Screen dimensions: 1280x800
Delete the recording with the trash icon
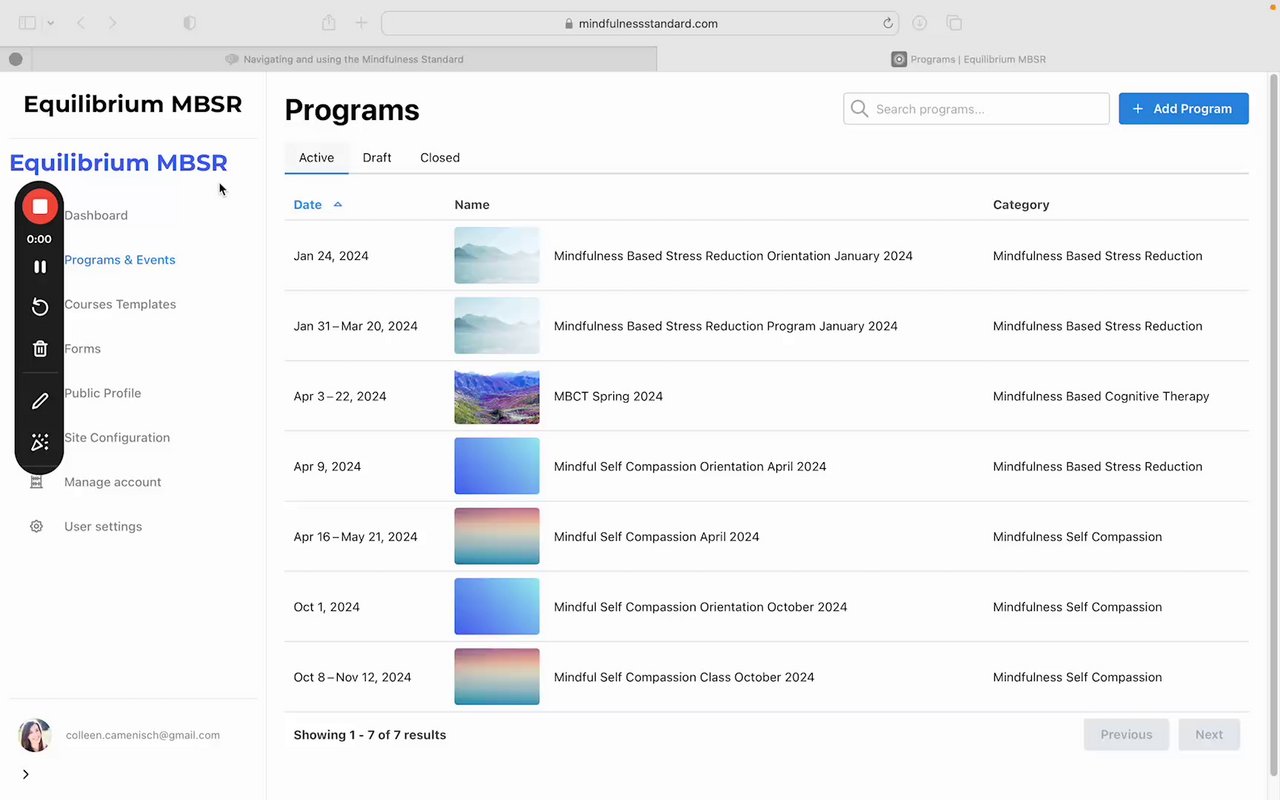[40, 349]
